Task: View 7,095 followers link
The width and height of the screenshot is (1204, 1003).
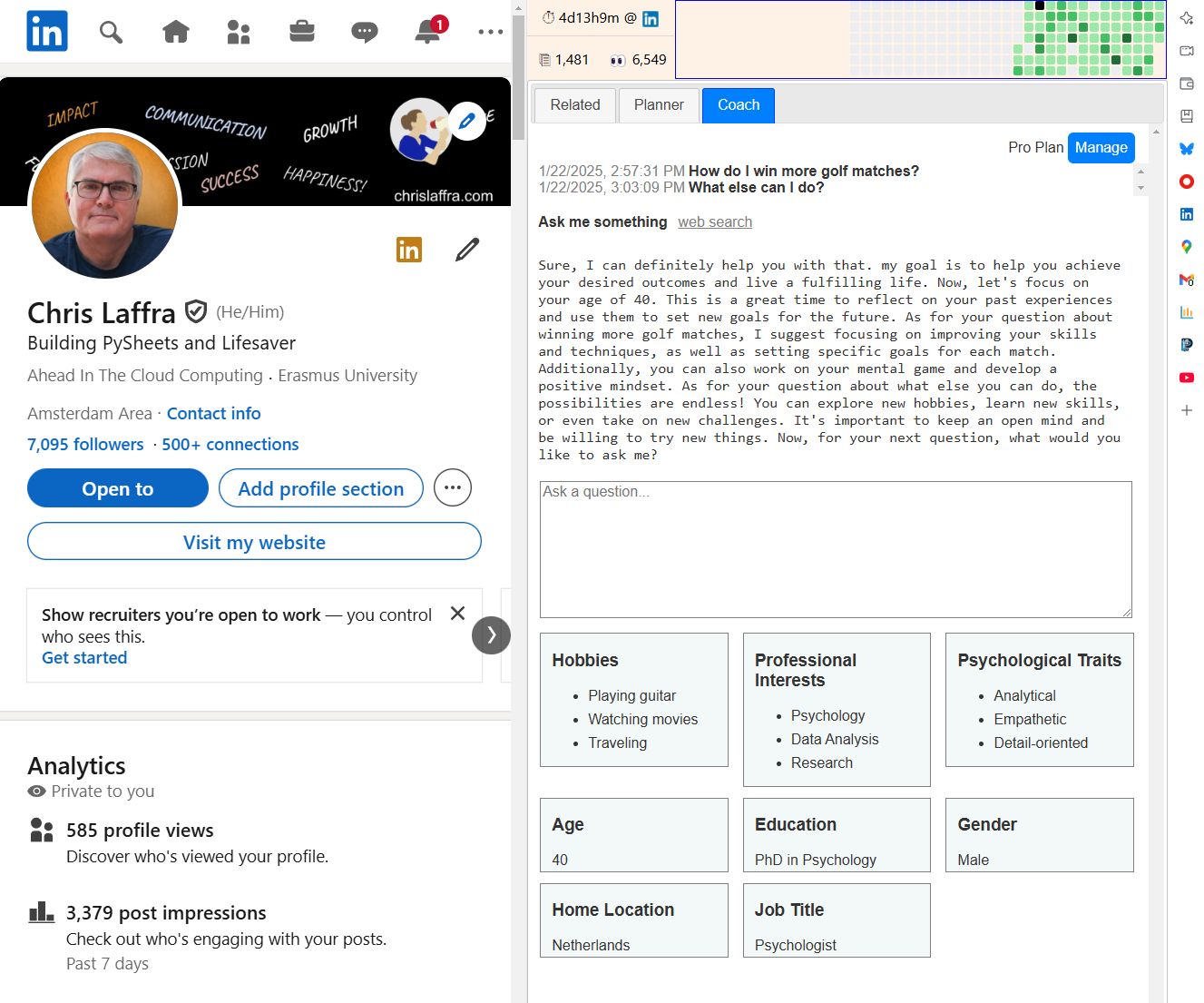Action: point(85,444)
